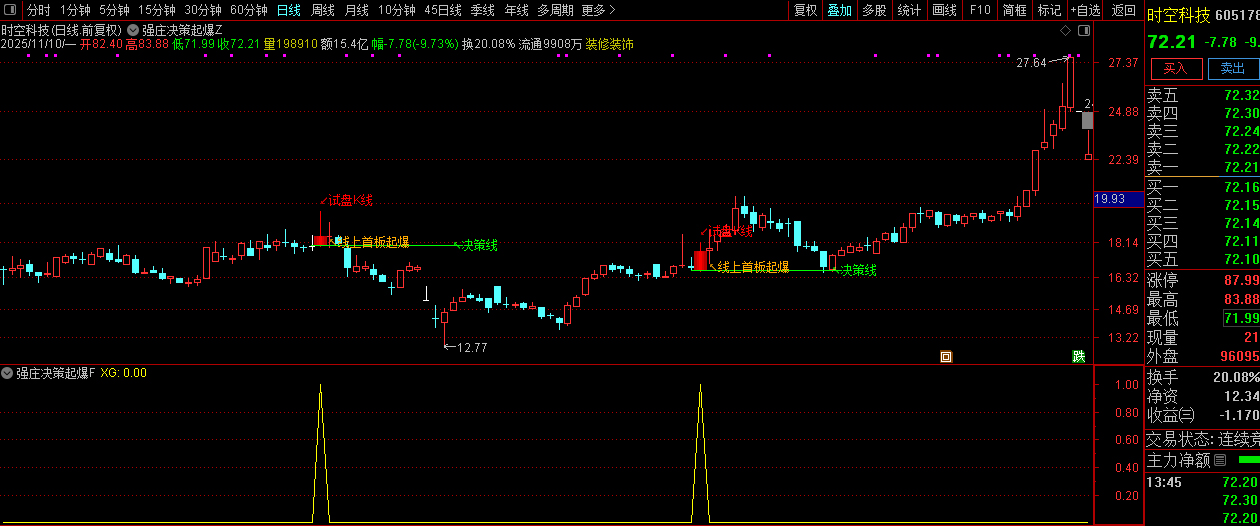Click the left 线上首板起爆 annotation
This screenshot has height=526, width=1260.
click(x=372, y=243)
